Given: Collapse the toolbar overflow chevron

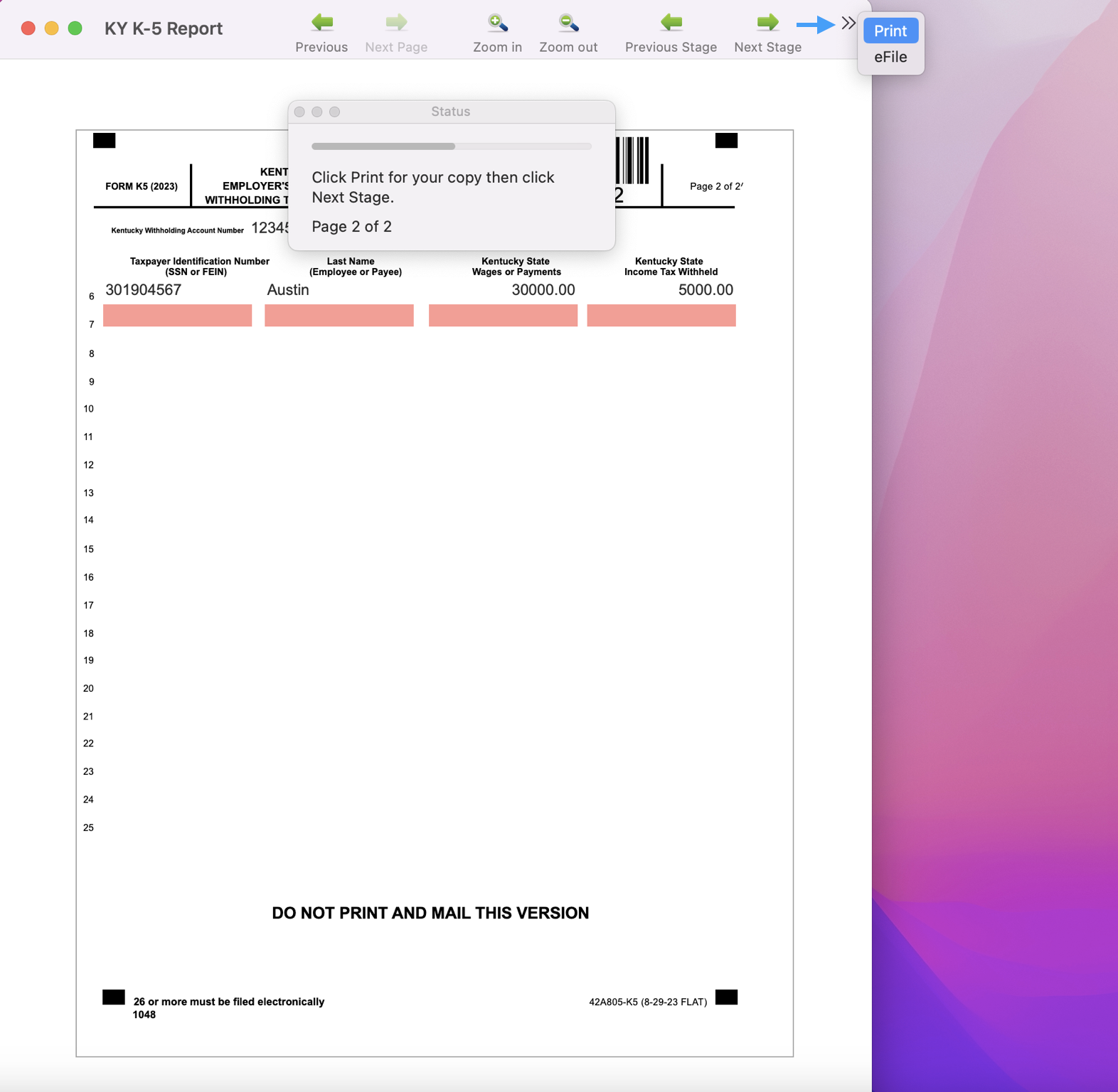Looking at the screenshot, I should tap(848, 23).
